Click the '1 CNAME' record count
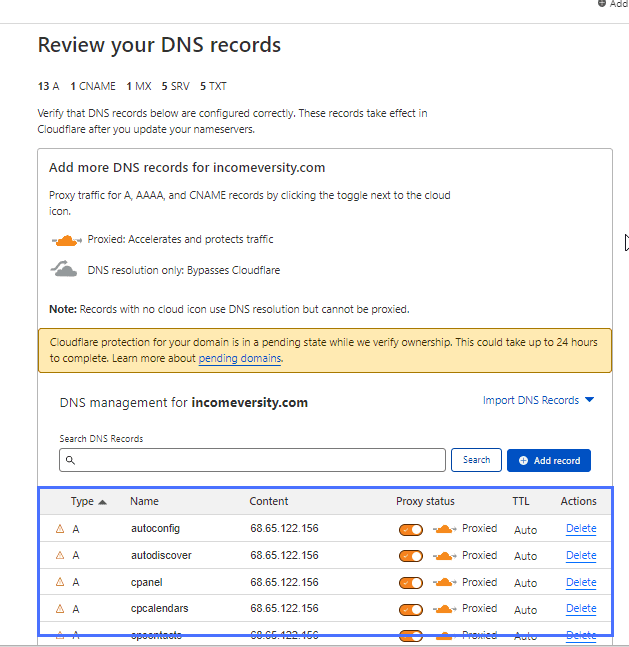 (x=93, y=86)
